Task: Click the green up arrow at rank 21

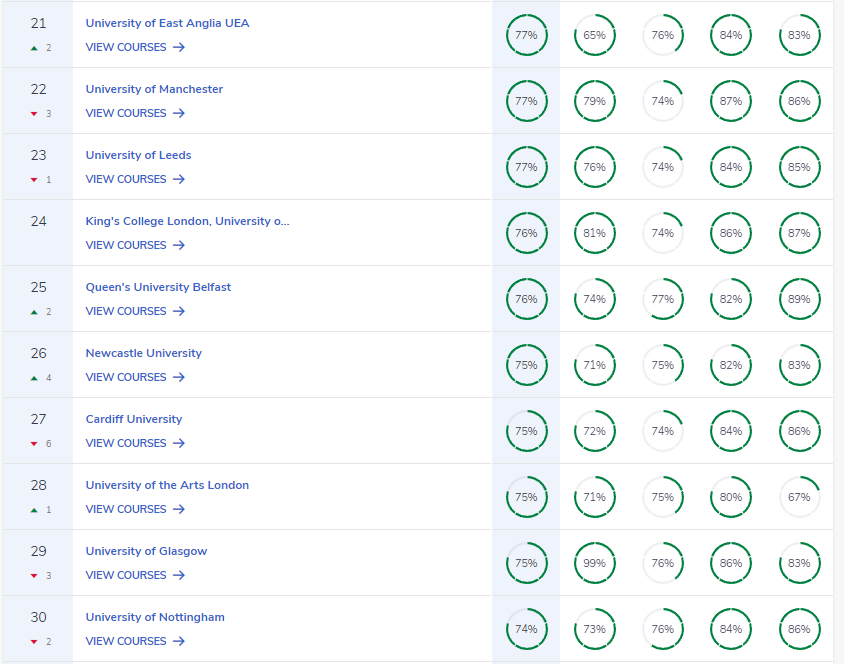Action: click(x=34, y=48)
